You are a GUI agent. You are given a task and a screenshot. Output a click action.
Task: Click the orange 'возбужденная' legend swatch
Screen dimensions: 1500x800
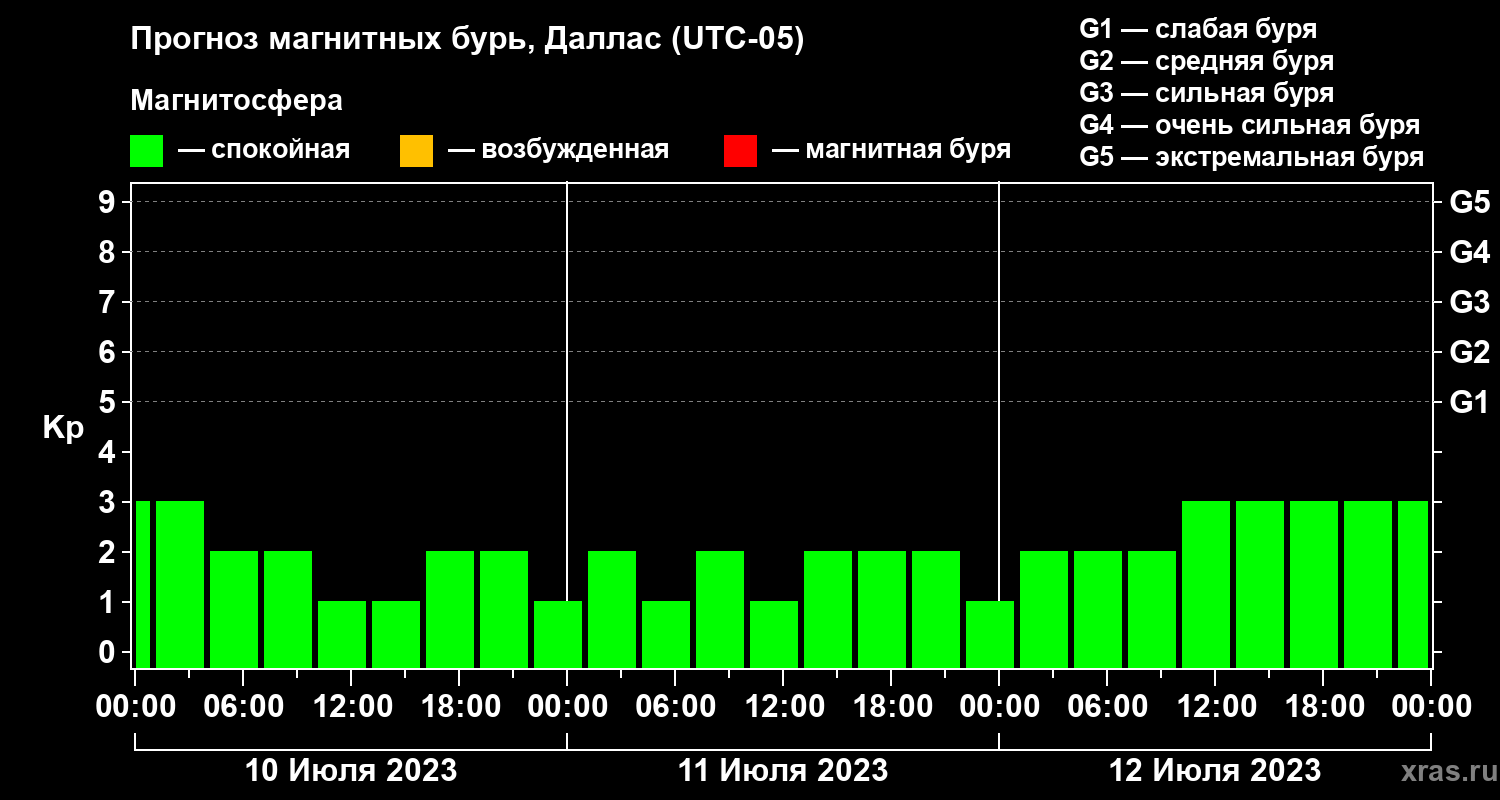tap(416, 151)
